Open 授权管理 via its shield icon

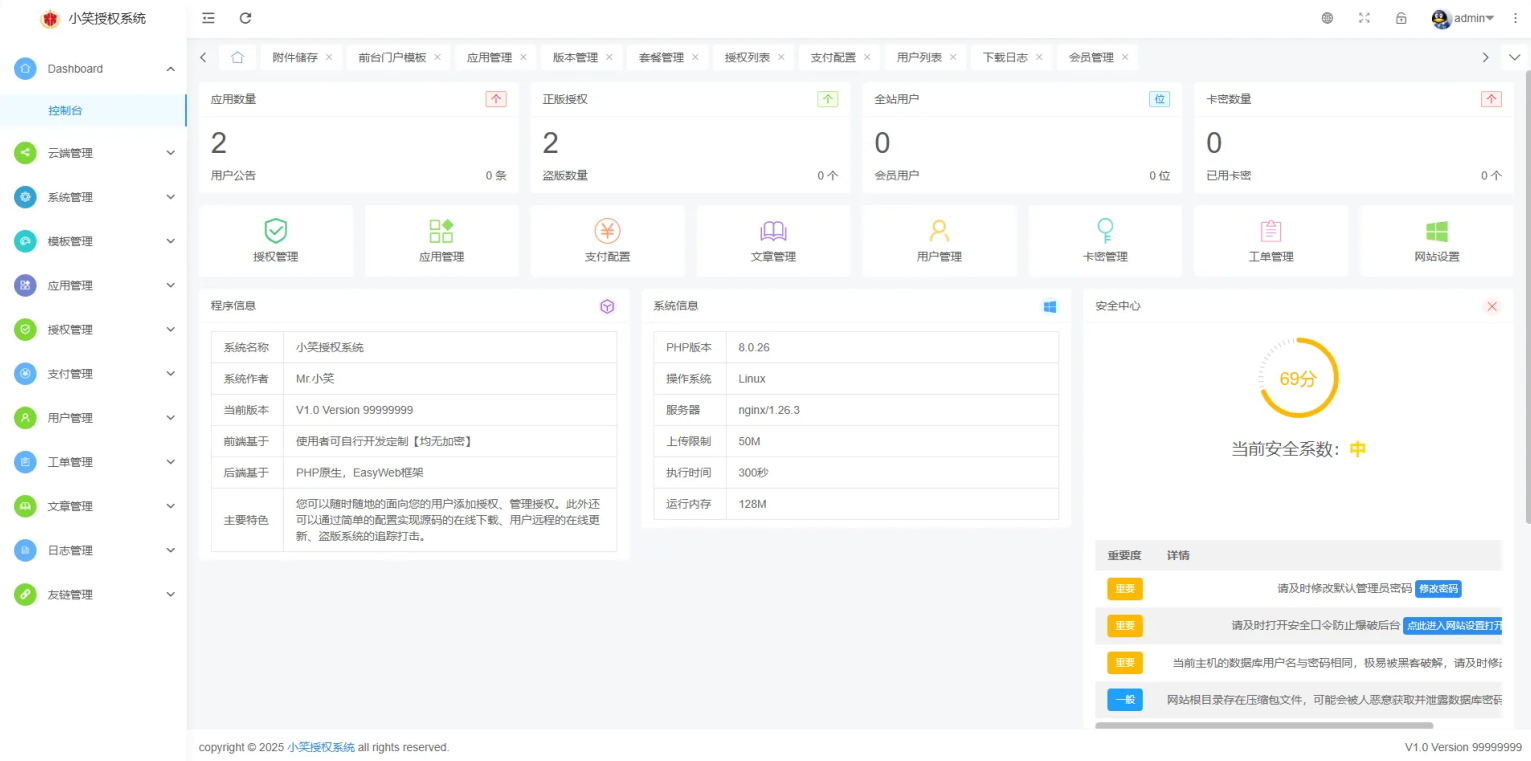[x=276, y=232]
